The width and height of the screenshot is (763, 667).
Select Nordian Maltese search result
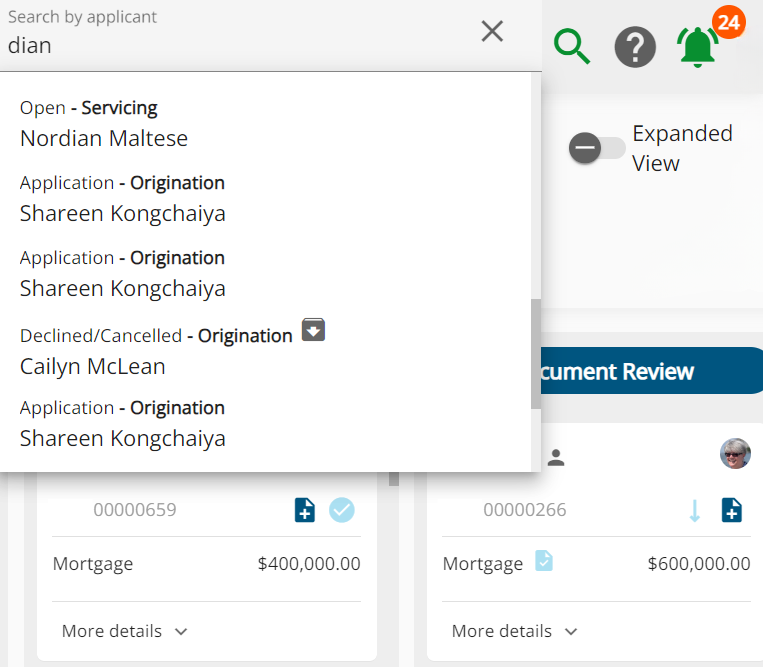click(x=265, y=123)
